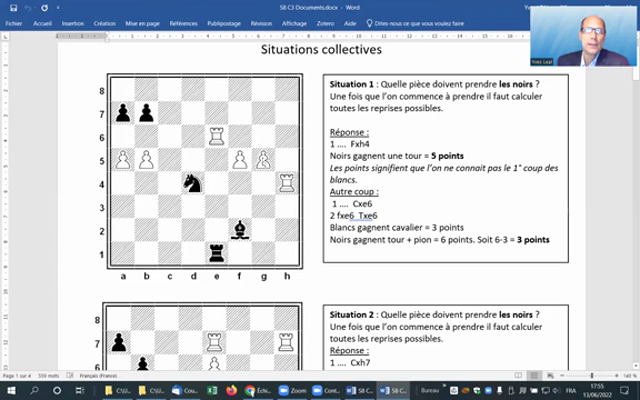The width and height of the screenshot is (640, 400).
Task: Open the Fichier menu
Action: (14, 21)
